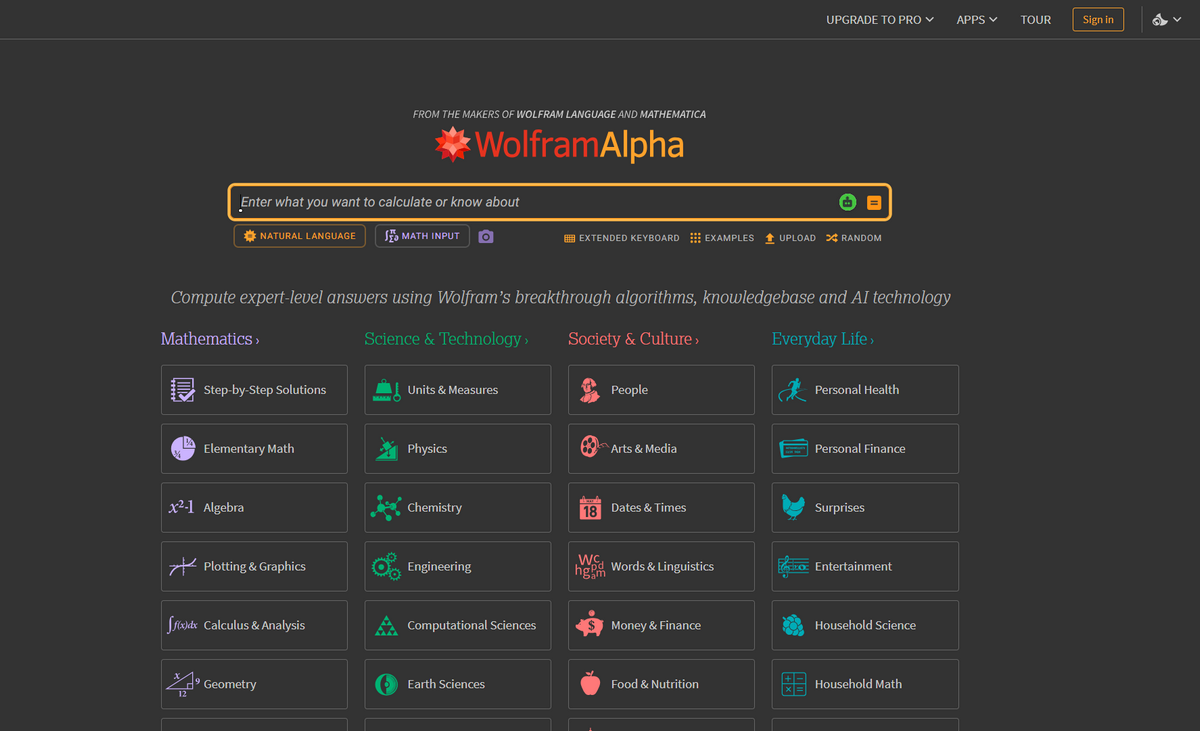Click the WolframAlpha logo
The image size is (1200, 731).
tap(560, 145)
